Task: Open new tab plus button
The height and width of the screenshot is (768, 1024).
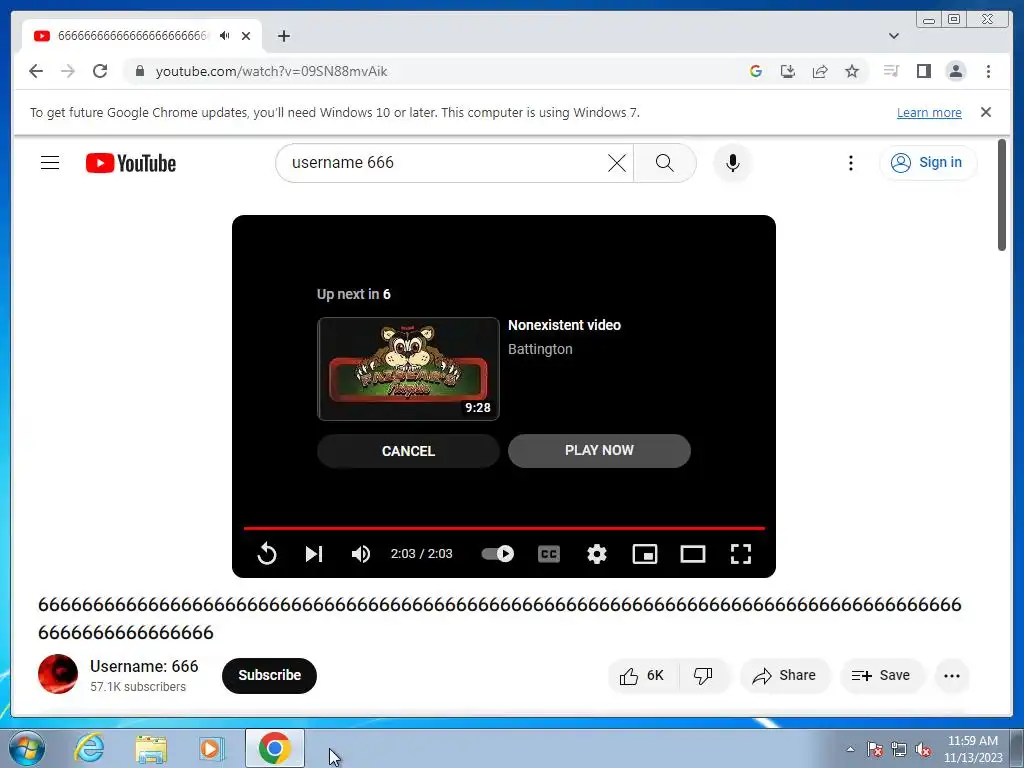Action: 283,36
